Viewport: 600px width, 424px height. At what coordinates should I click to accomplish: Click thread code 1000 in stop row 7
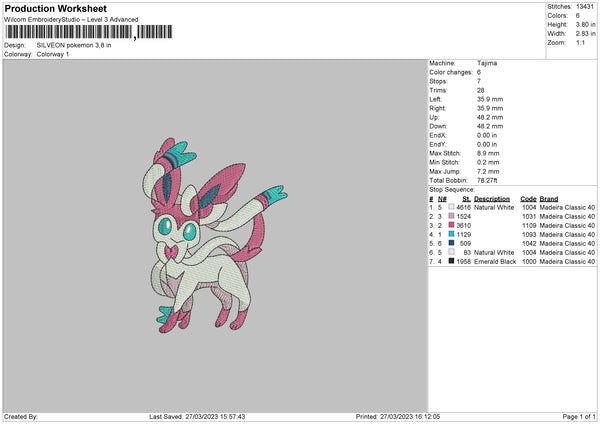529,262
